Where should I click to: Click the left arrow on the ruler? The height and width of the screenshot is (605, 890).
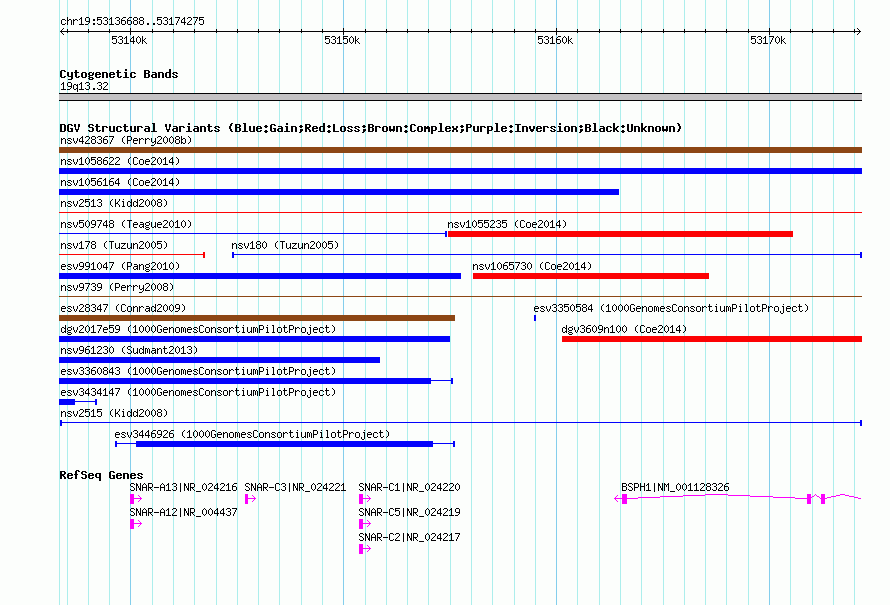tap(63, 32)
